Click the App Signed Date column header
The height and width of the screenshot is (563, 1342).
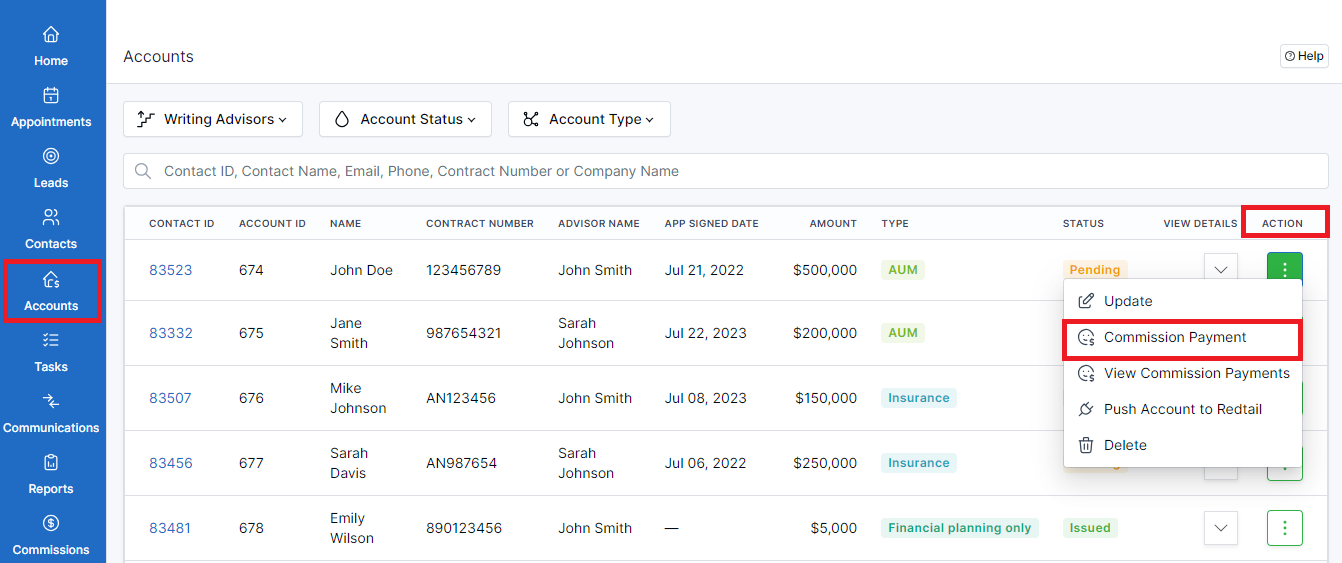(712, 223)
